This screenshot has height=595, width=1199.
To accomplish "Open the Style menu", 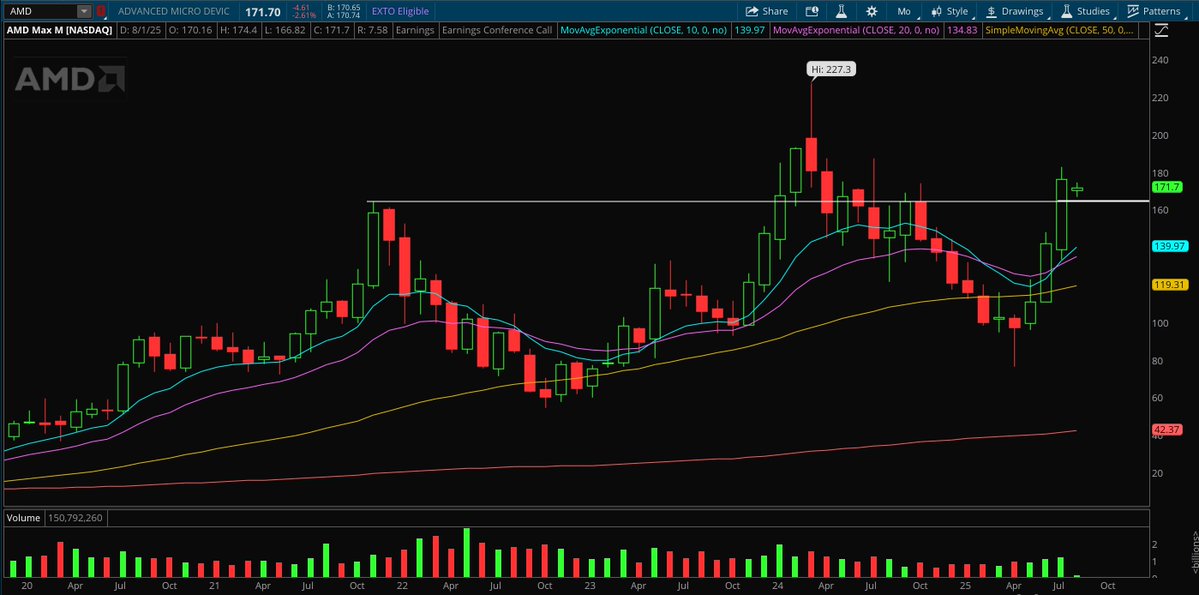I will tap(949, 11).
